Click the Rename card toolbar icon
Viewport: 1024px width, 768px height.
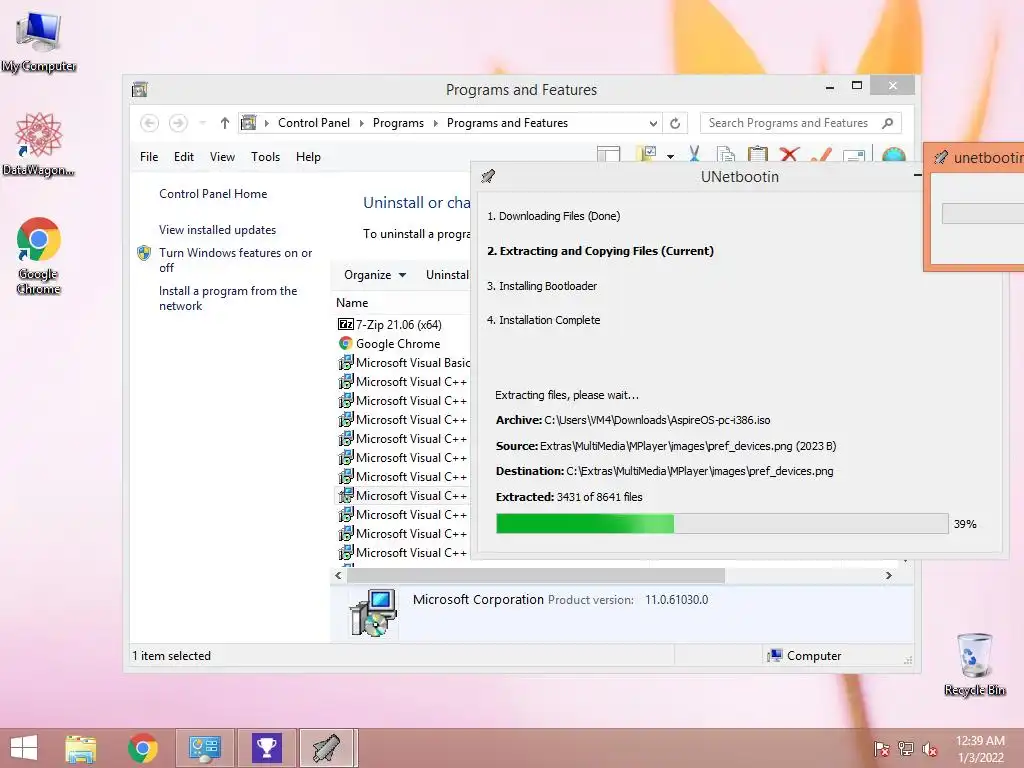[854, 155]
